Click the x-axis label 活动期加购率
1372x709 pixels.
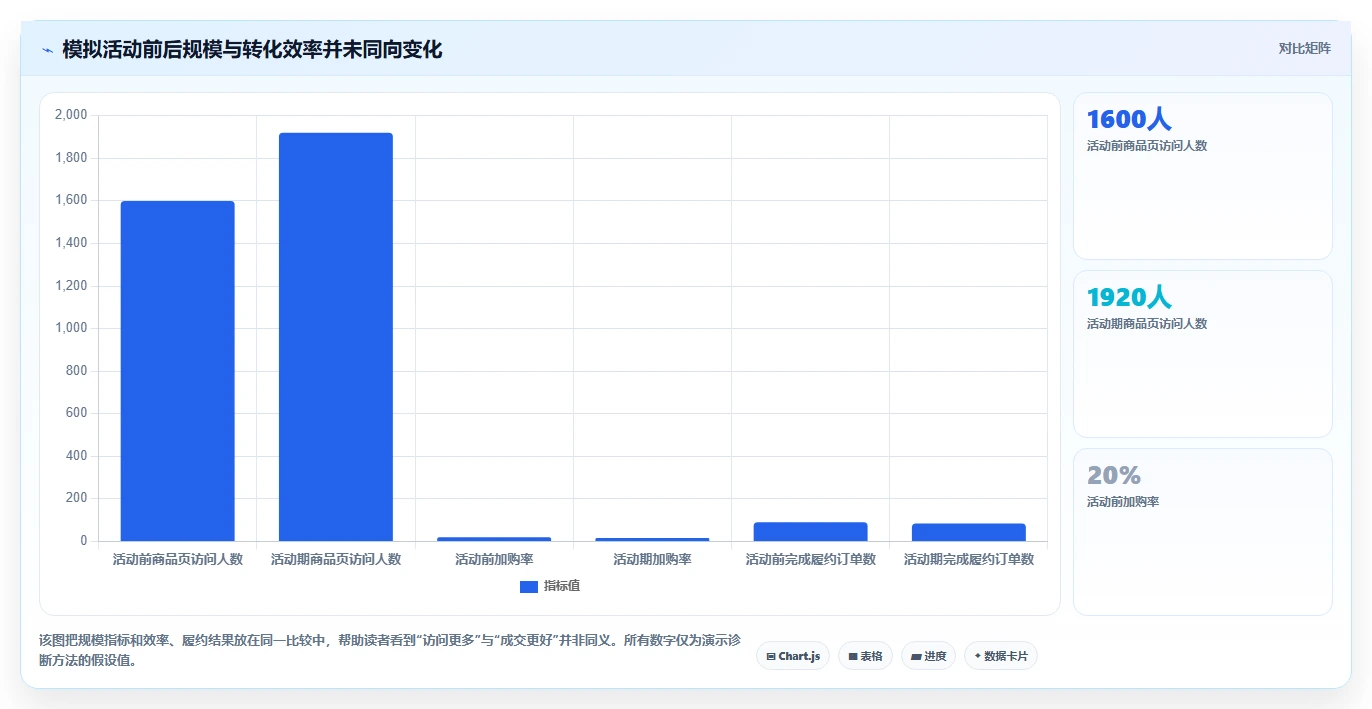point(652,560)
